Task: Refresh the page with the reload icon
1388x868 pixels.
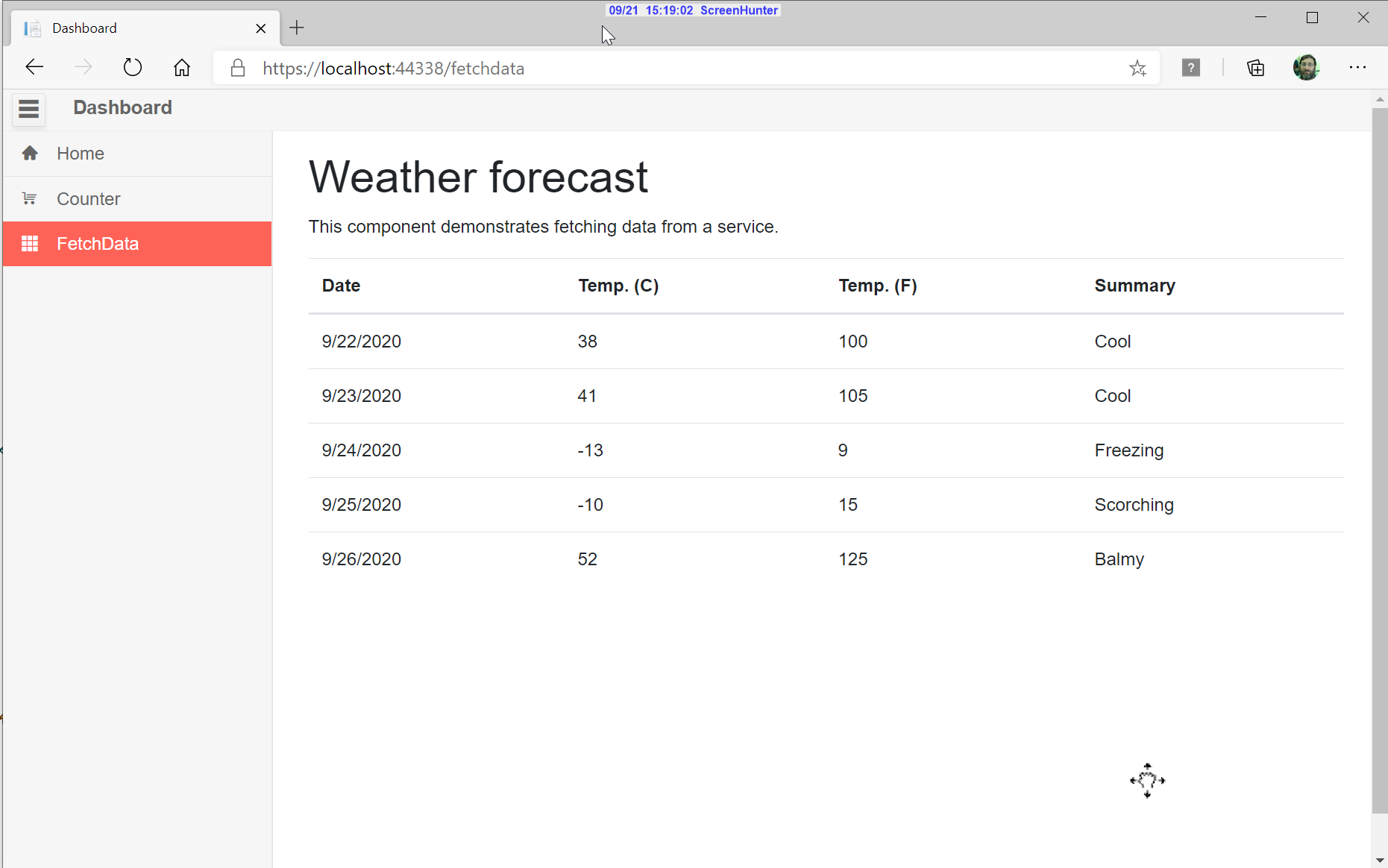Action: 133,68
